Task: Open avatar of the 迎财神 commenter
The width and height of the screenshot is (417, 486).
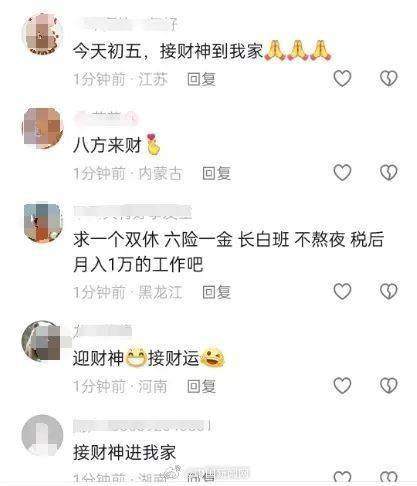Action: (x=42, y=341)
